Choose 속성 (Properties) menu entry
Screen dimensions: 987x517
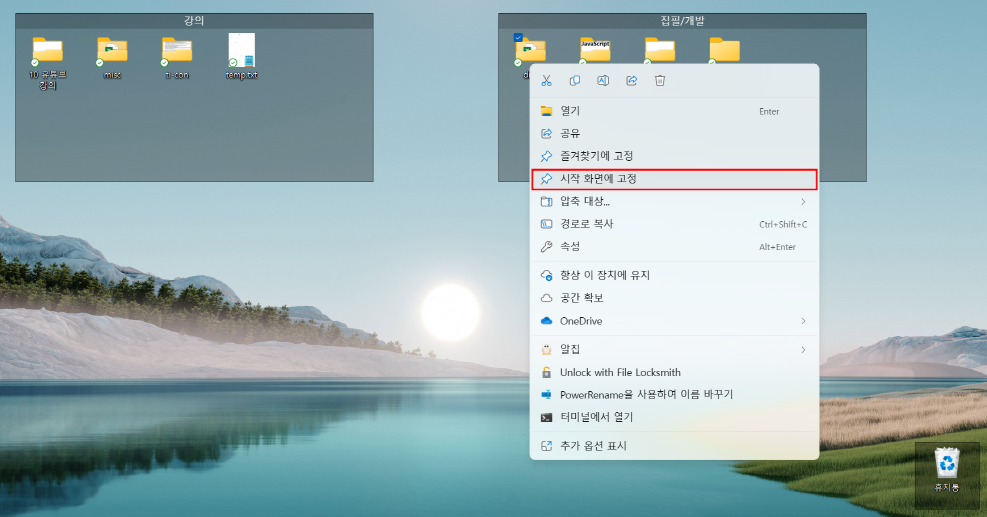click(674, 247)
